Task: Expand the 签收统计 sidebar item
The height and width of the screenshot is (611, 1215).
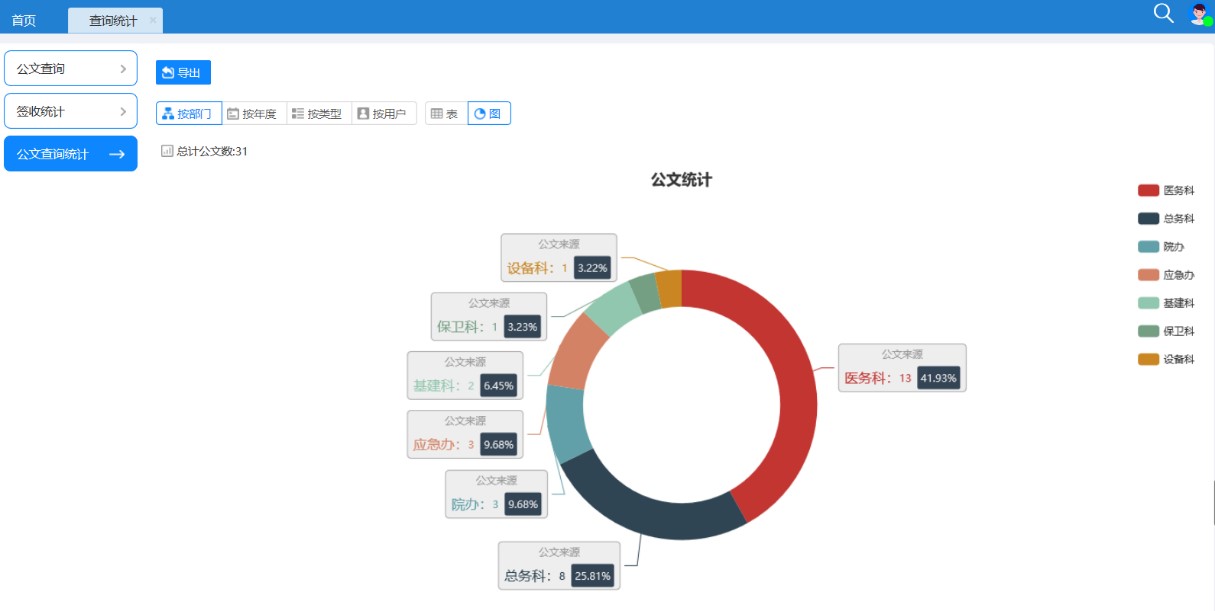Action: tap(71, 112)
